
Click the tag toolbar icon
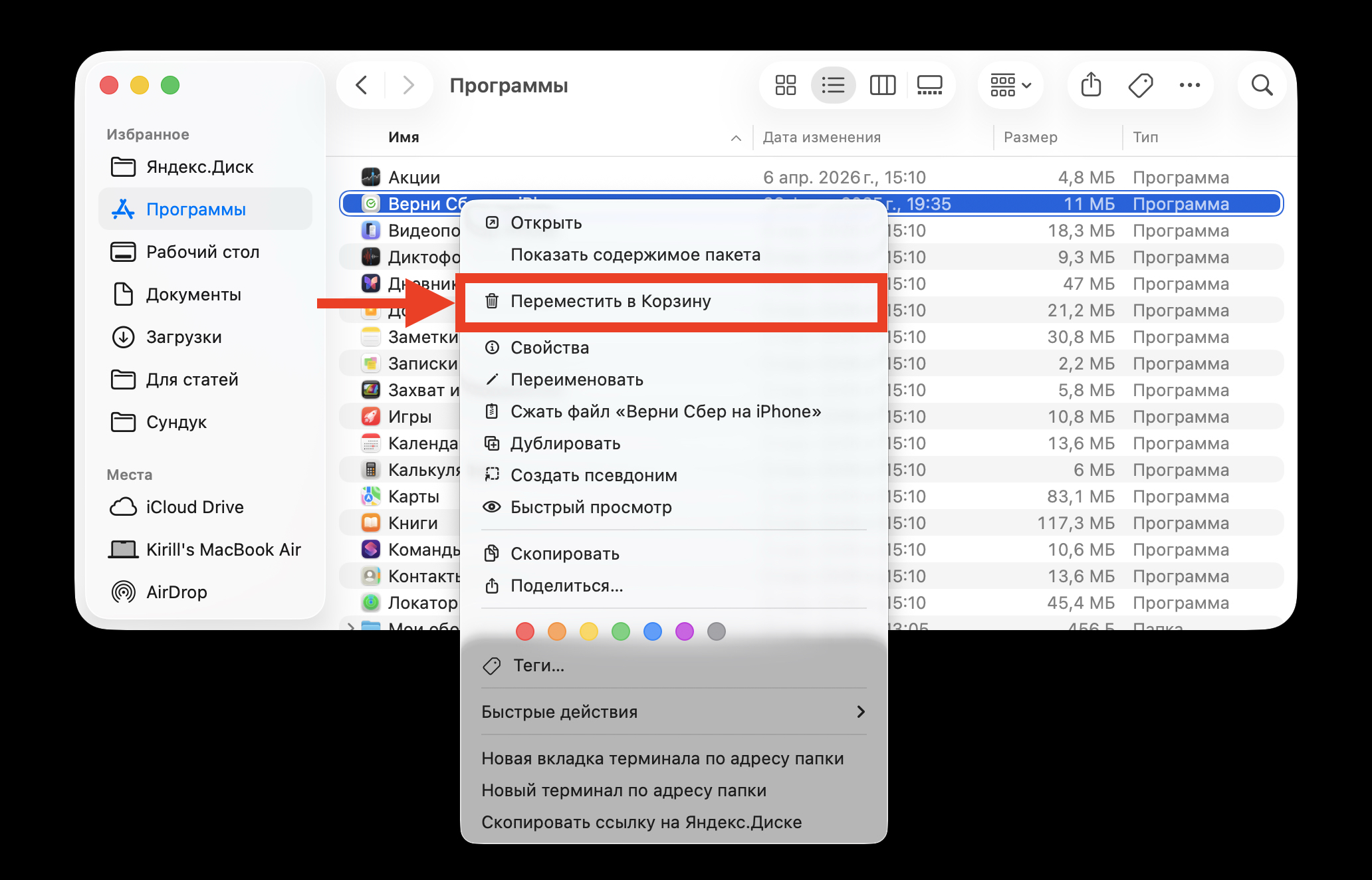(x=1141, y=85)
